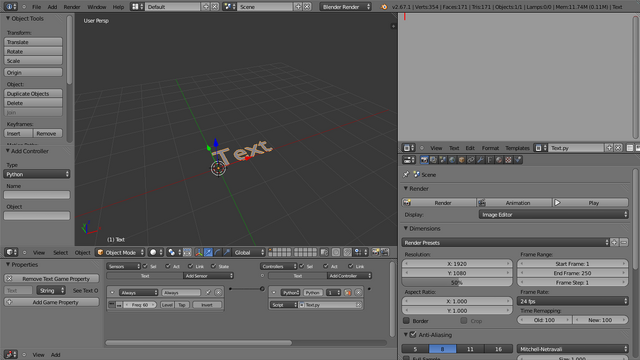The image size is (640, 360).
Task: Toggle Sensors State checkbox
Action: 213,266
